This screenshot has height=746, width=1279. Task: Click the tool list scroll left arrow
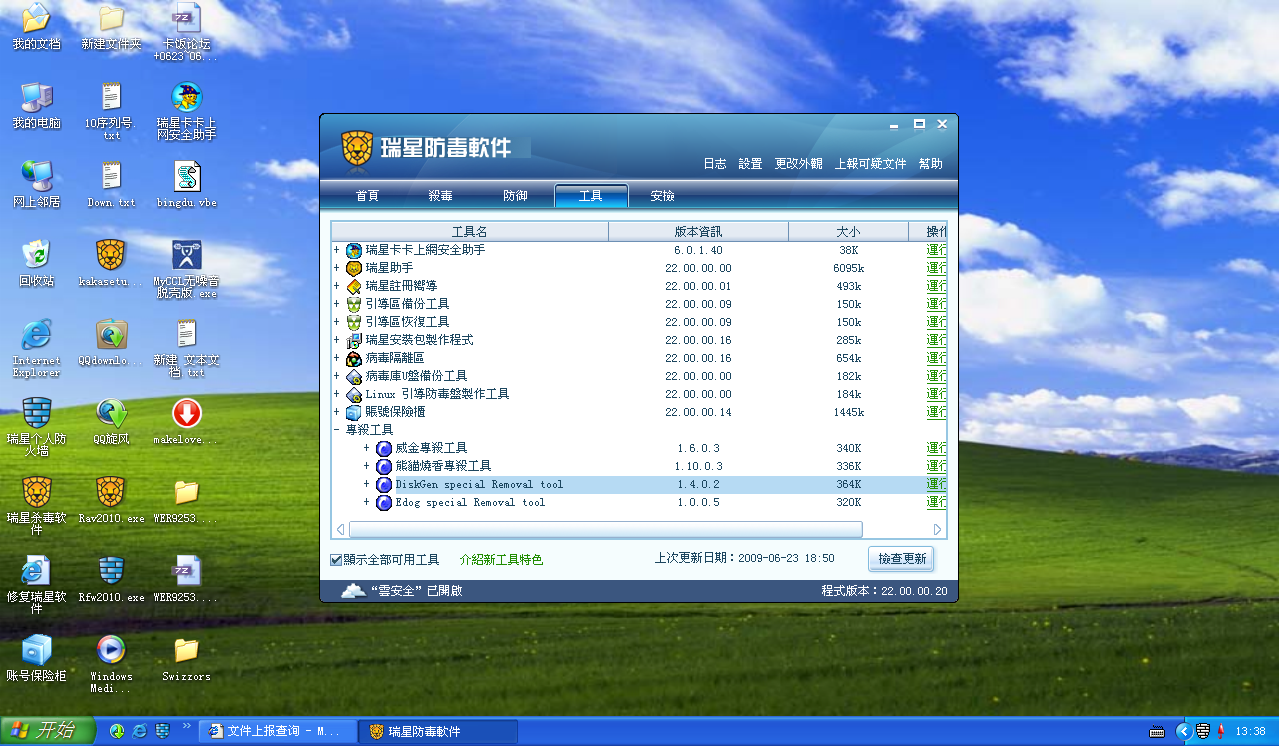point(340,529)
